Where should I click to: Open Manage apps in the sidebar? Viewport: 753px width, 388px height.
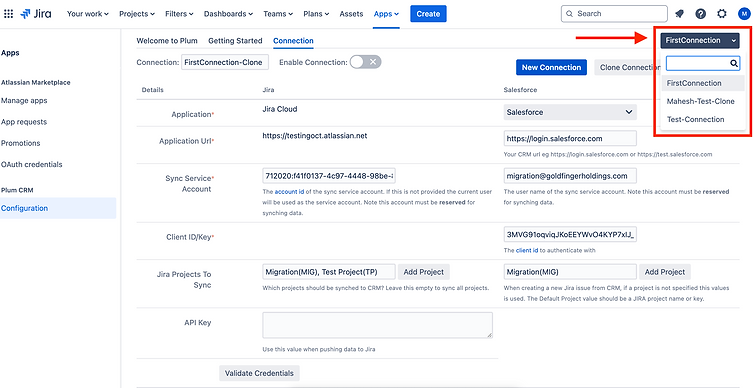coord(24,101)
